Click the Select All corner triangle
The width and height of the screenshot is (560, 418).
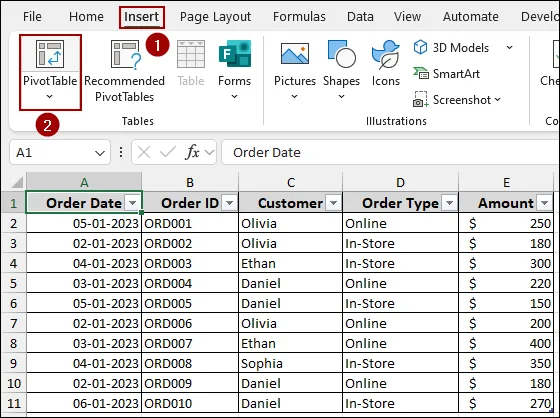coord(17,182)
